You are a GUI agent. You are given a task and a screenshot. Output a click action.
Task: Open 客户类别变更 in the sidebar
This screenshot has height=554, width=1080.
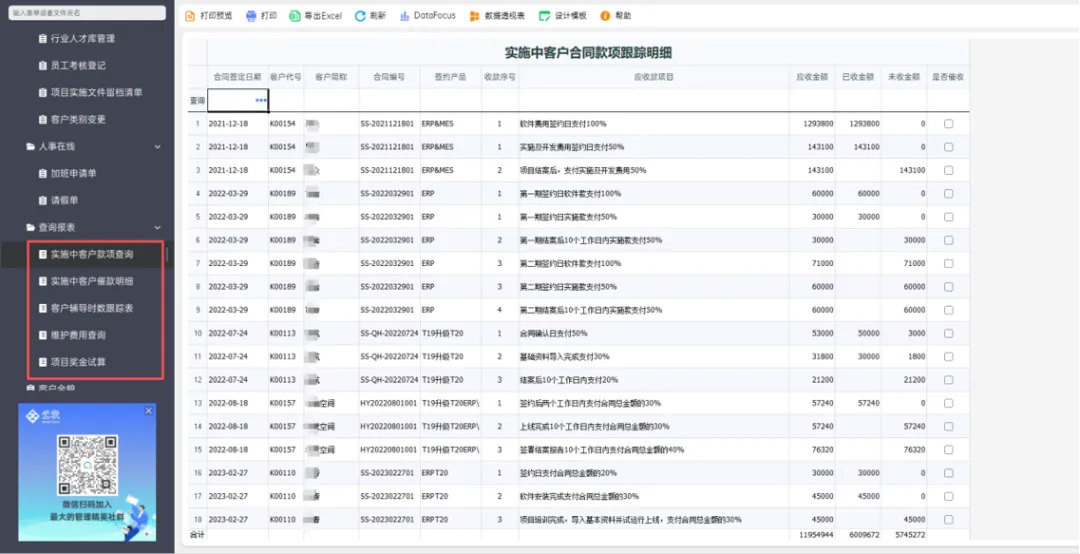pyautogui.click(x=72, y=119)
